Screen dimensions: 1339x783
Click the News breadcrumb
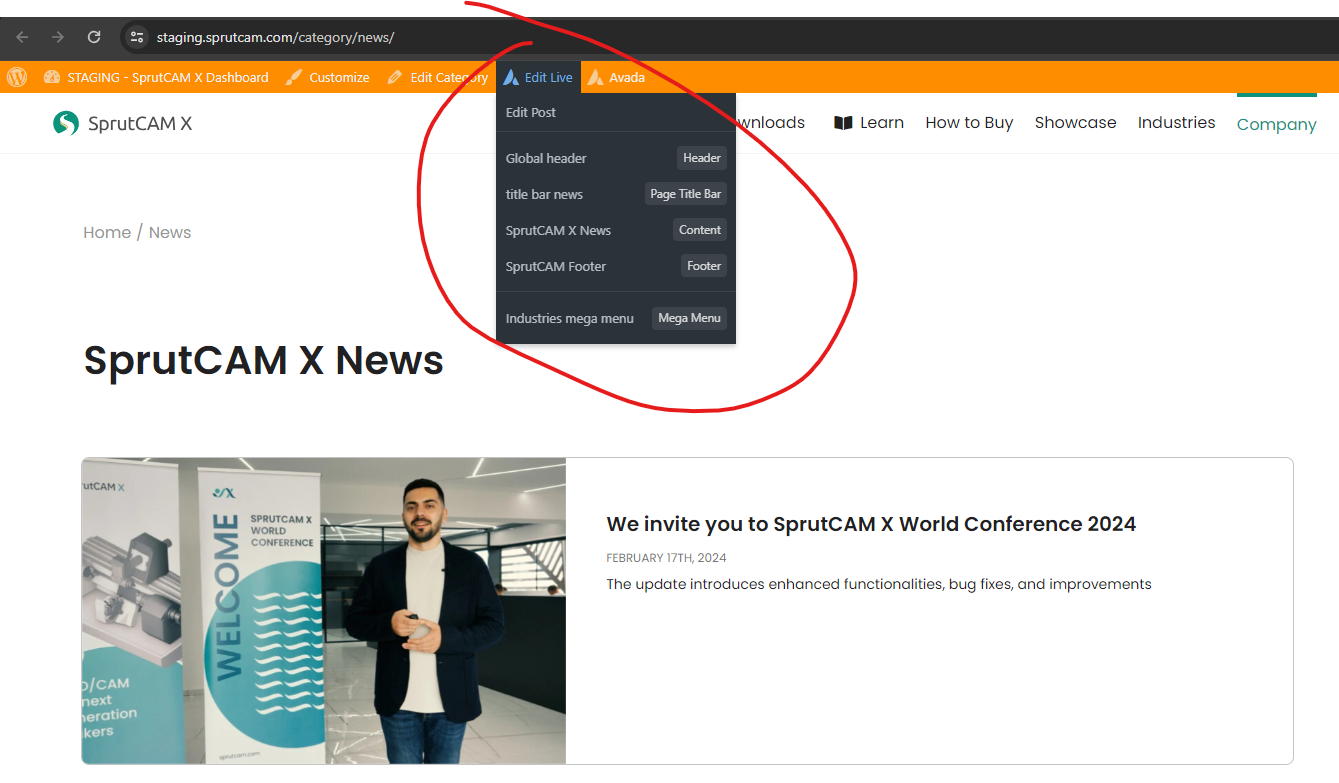point(170,232)
